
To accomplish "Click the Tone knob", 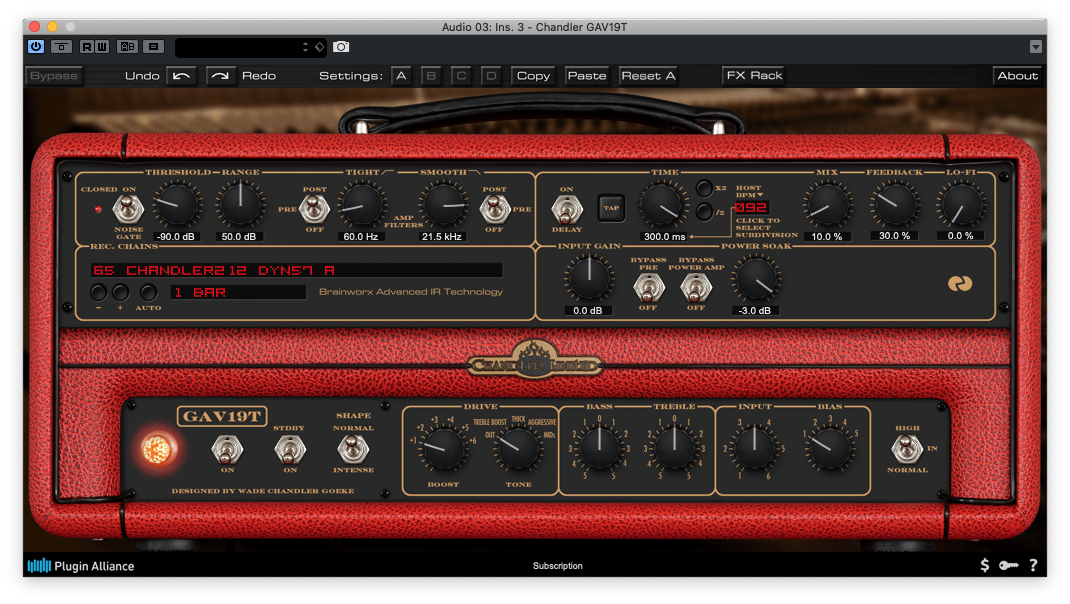I will [x=518, y=448].
